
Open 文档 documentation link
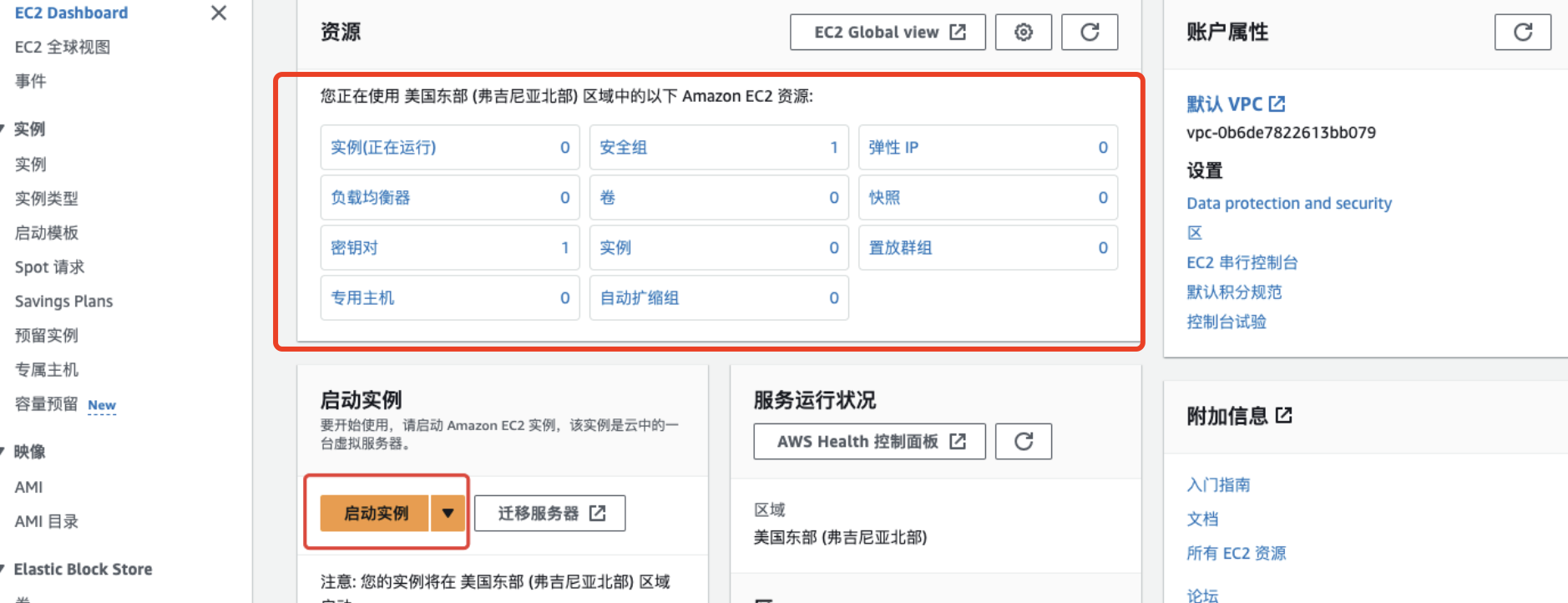coord(1202,519)
